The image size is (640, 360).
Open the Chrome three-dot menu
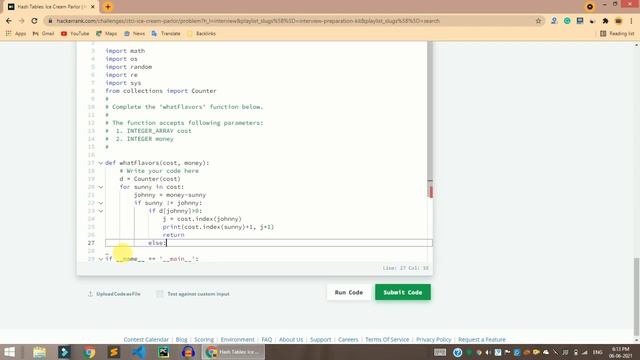(631, 21)
